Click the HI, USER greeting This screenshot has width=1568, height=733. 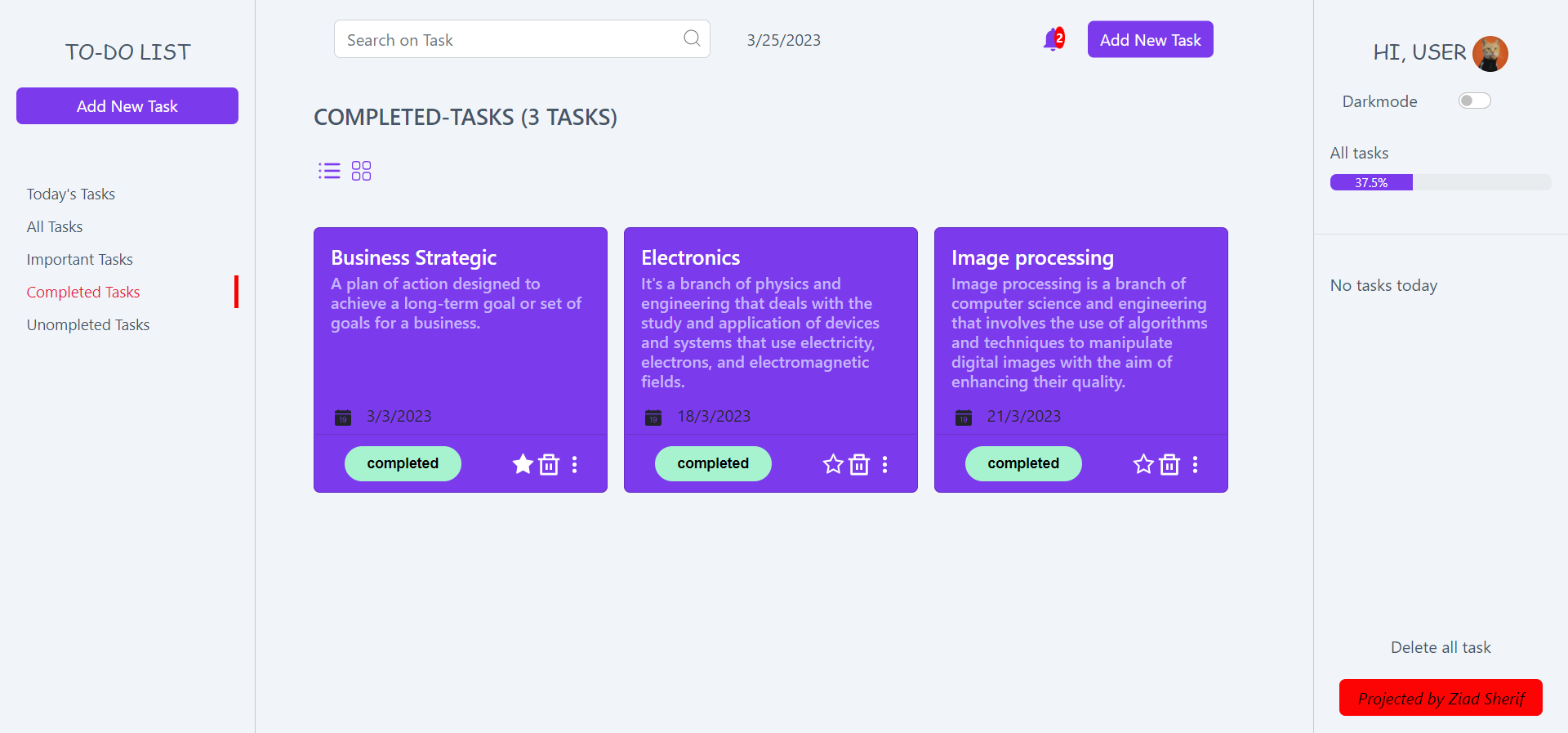[x=1419, y=52]
